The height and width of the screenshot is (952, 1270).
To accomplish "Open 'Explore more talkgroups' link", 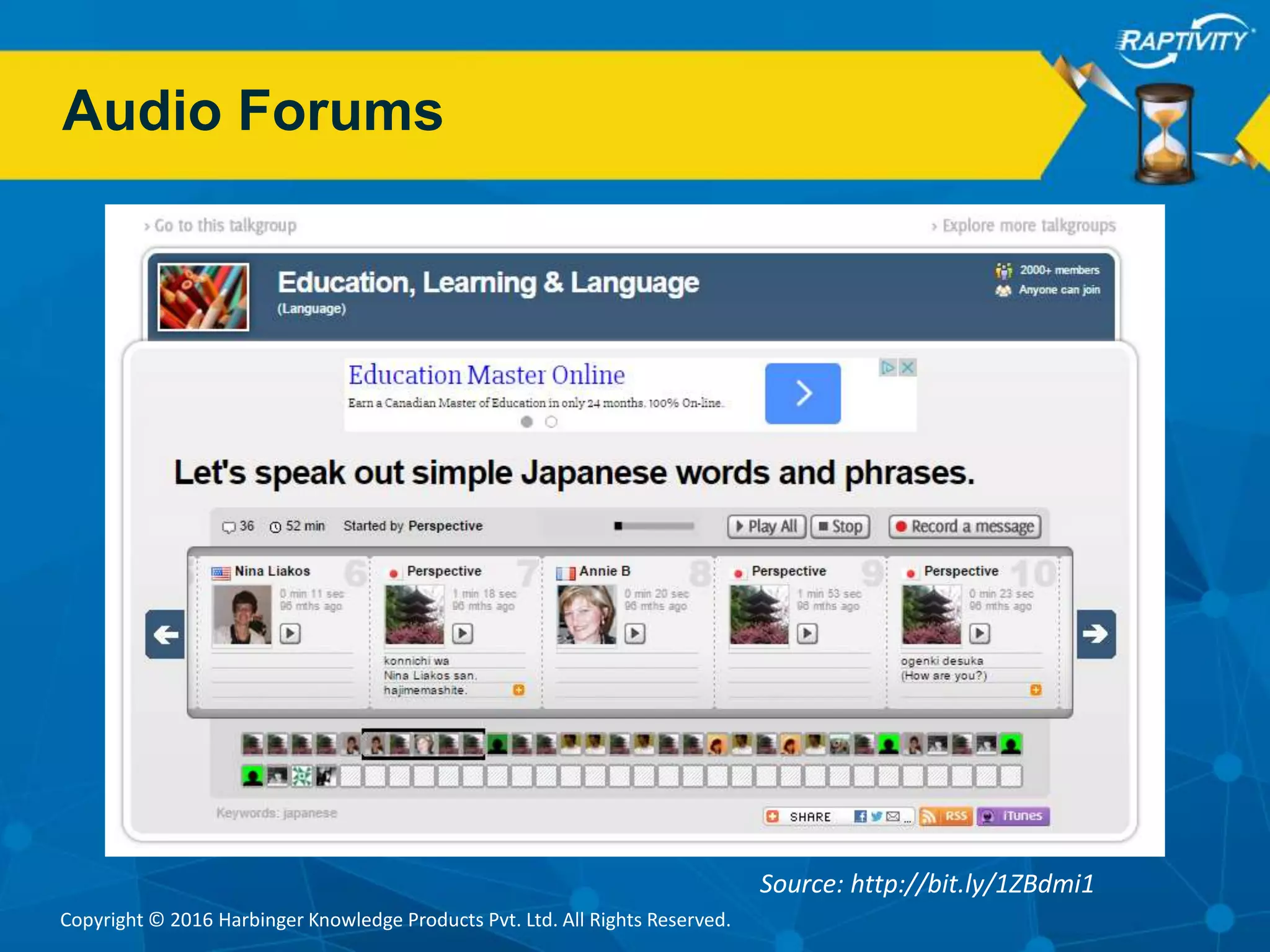I will [1023, 226].
